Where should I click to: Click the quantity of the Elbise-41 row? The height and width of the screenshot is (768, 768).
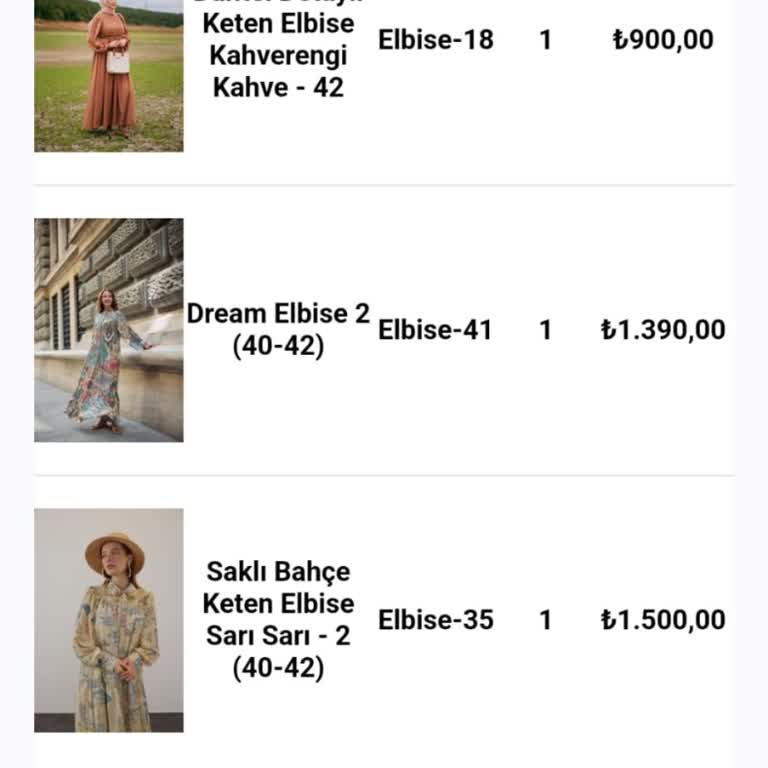[545, 330]
